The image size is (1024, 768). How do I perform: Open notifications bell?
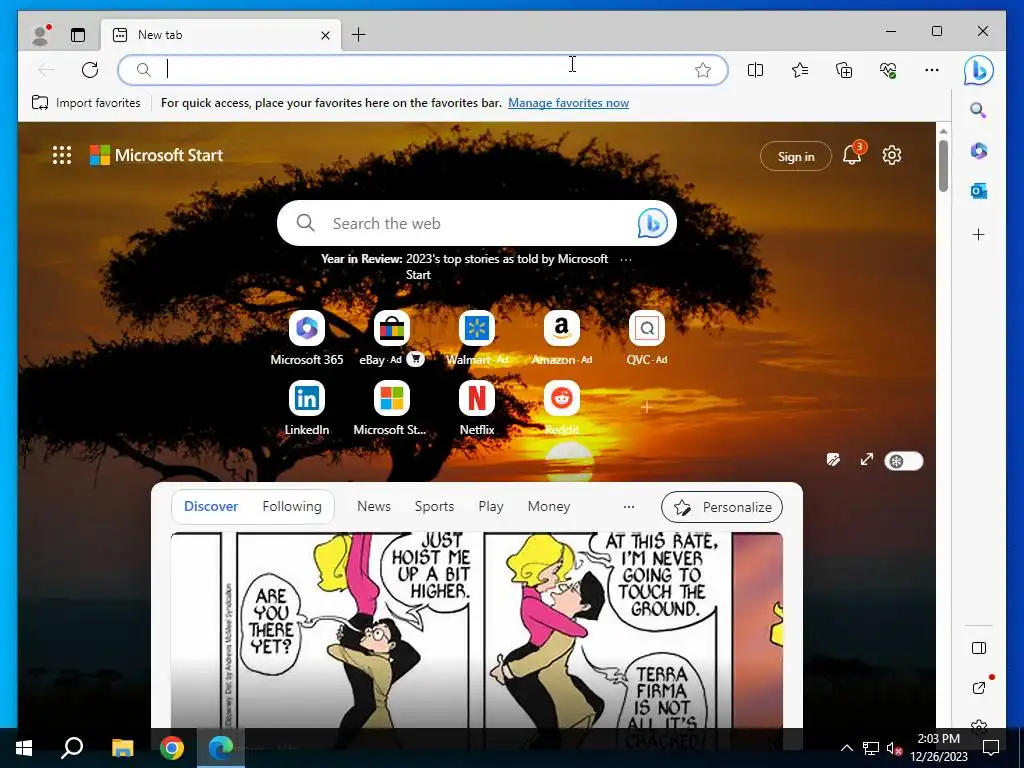click(852, 155)
